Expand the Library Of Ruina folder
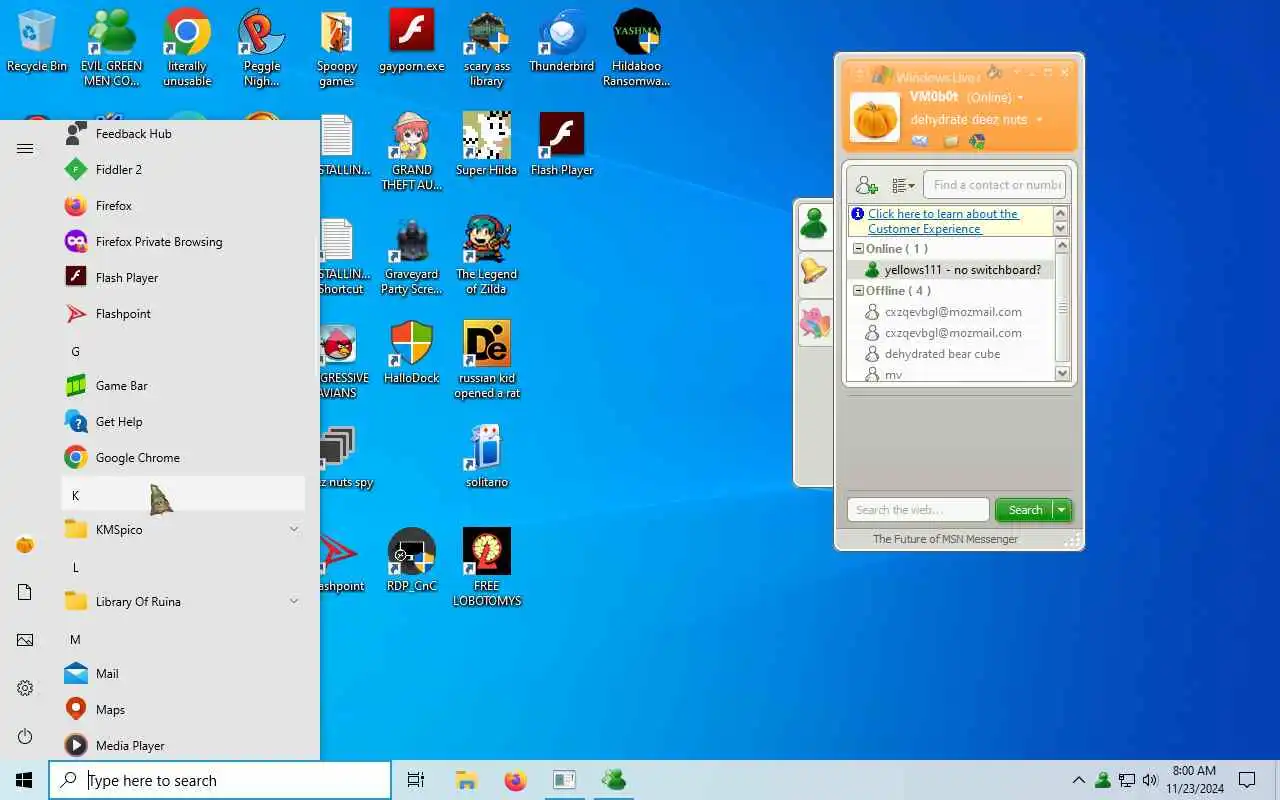The width and height of the screenshot is (1280, 800). click(x=183, y=602)
